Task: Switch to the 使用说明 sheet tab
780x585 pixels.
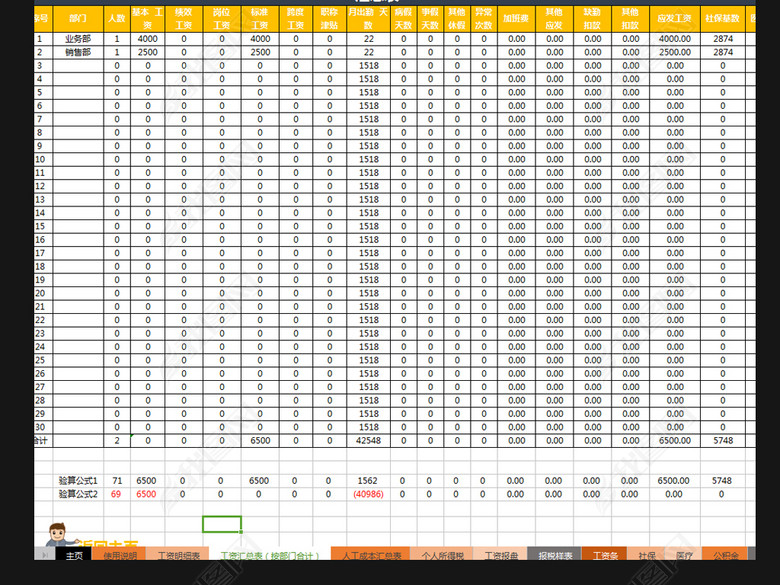Action: point(121,555)
